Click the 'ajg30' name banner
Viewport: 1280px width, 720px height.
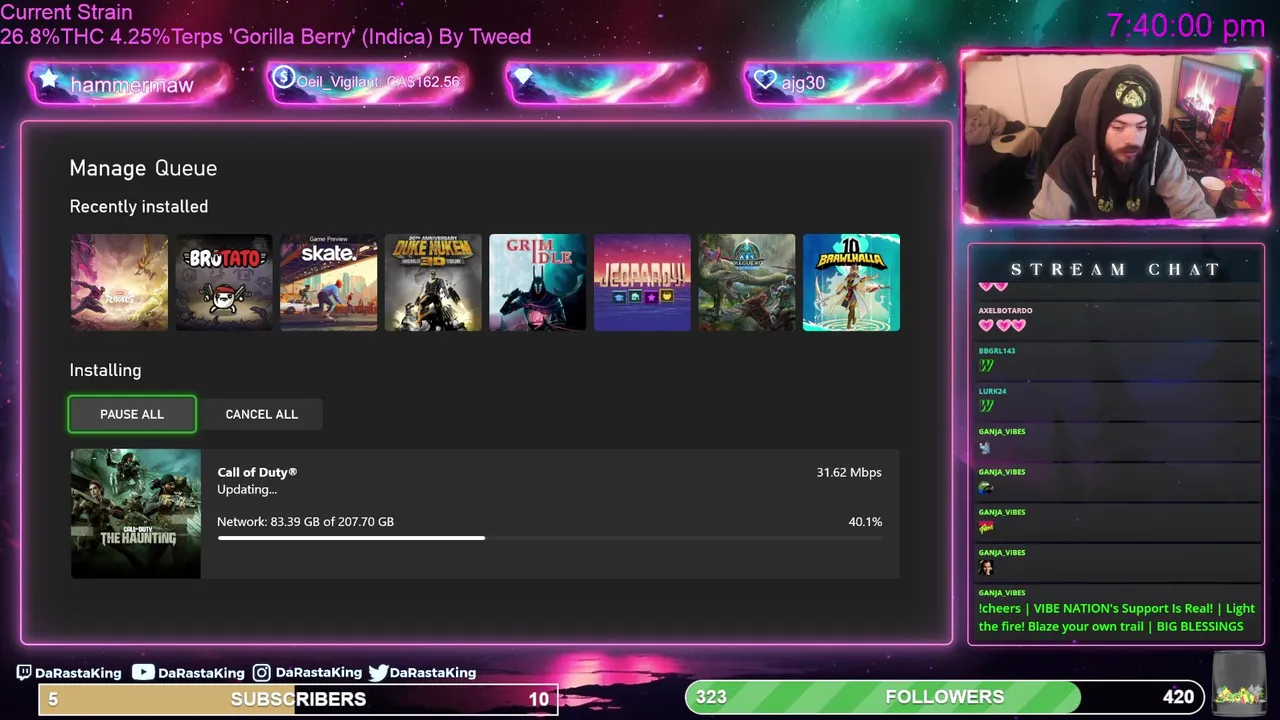point(844,82)
